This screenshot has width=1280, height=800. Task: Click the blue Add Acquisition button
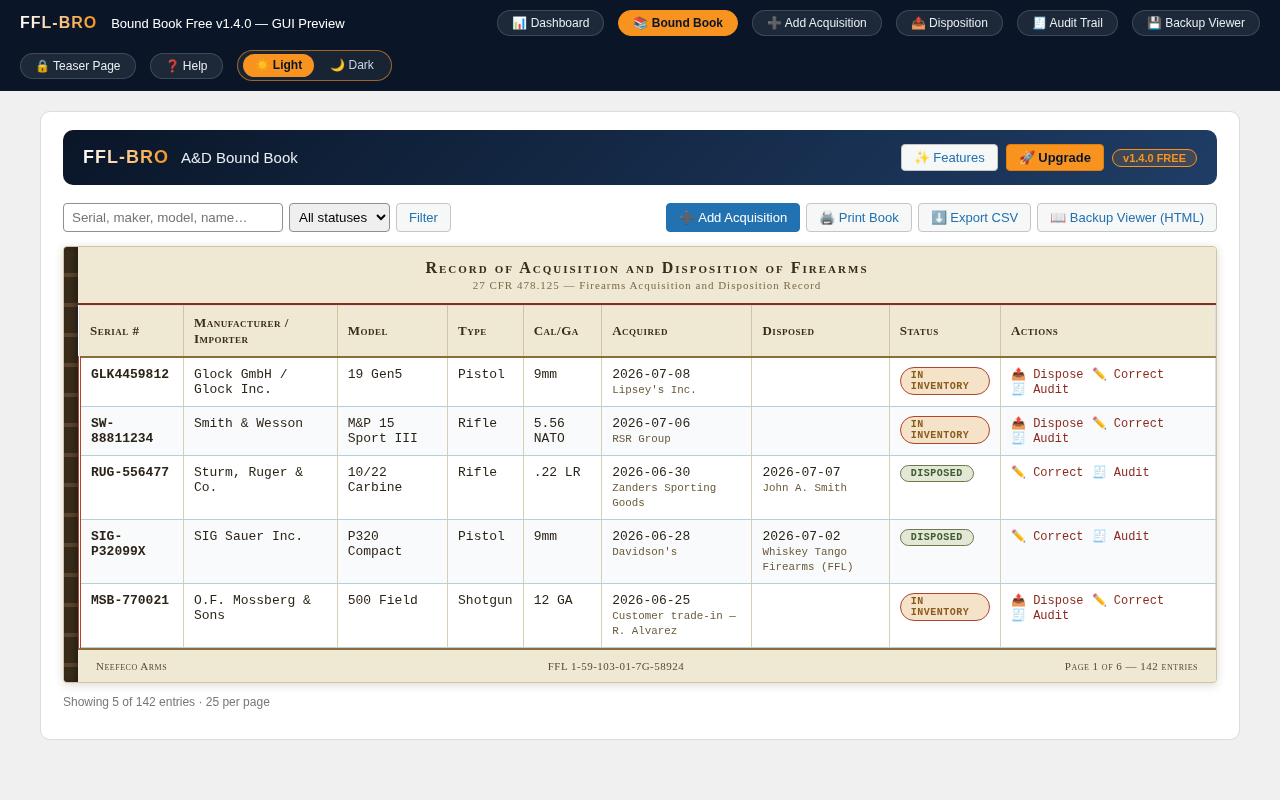[733, 218]
